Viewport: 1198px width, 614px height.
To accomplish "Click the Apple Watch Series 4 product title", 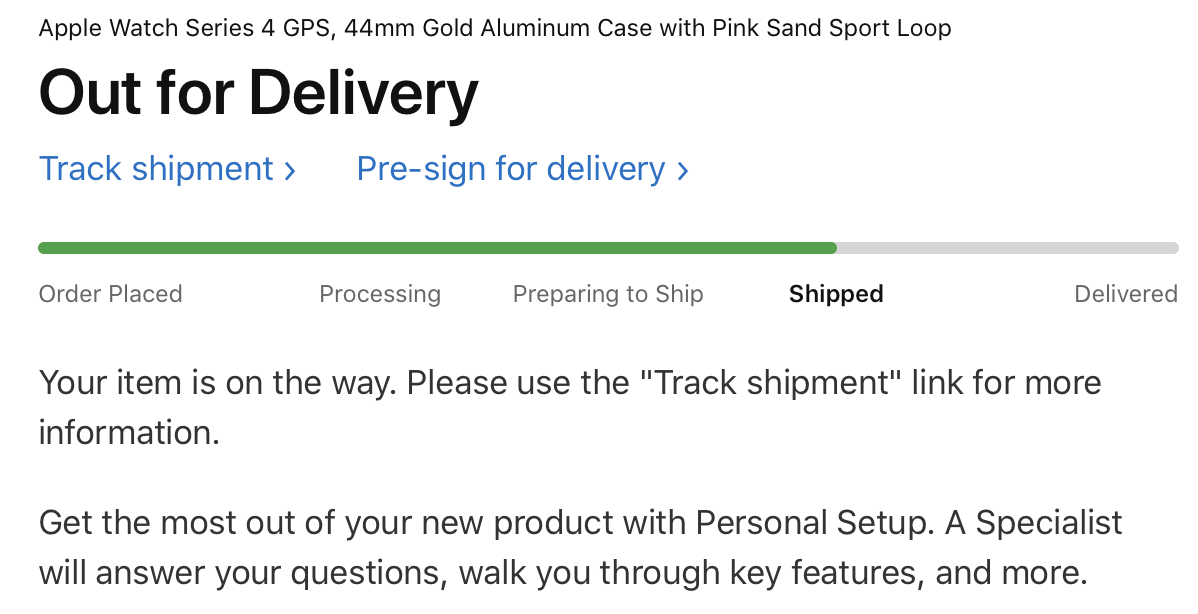I will [495, 28].
